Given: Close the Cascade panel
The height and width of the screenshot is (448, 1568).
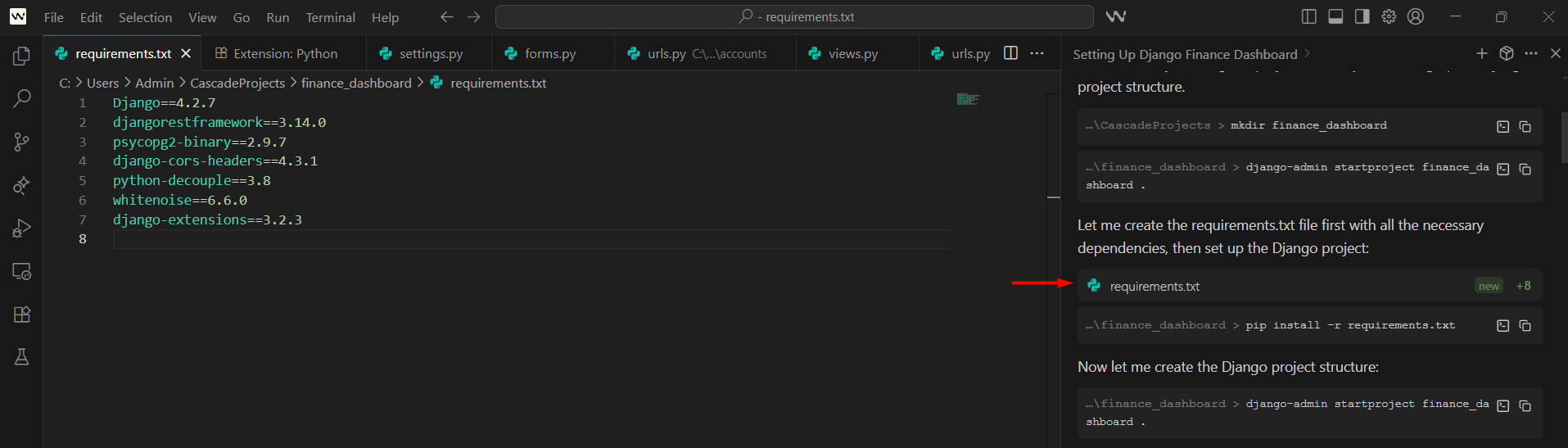Looking at the screenshot, I should click(1556, 53).
